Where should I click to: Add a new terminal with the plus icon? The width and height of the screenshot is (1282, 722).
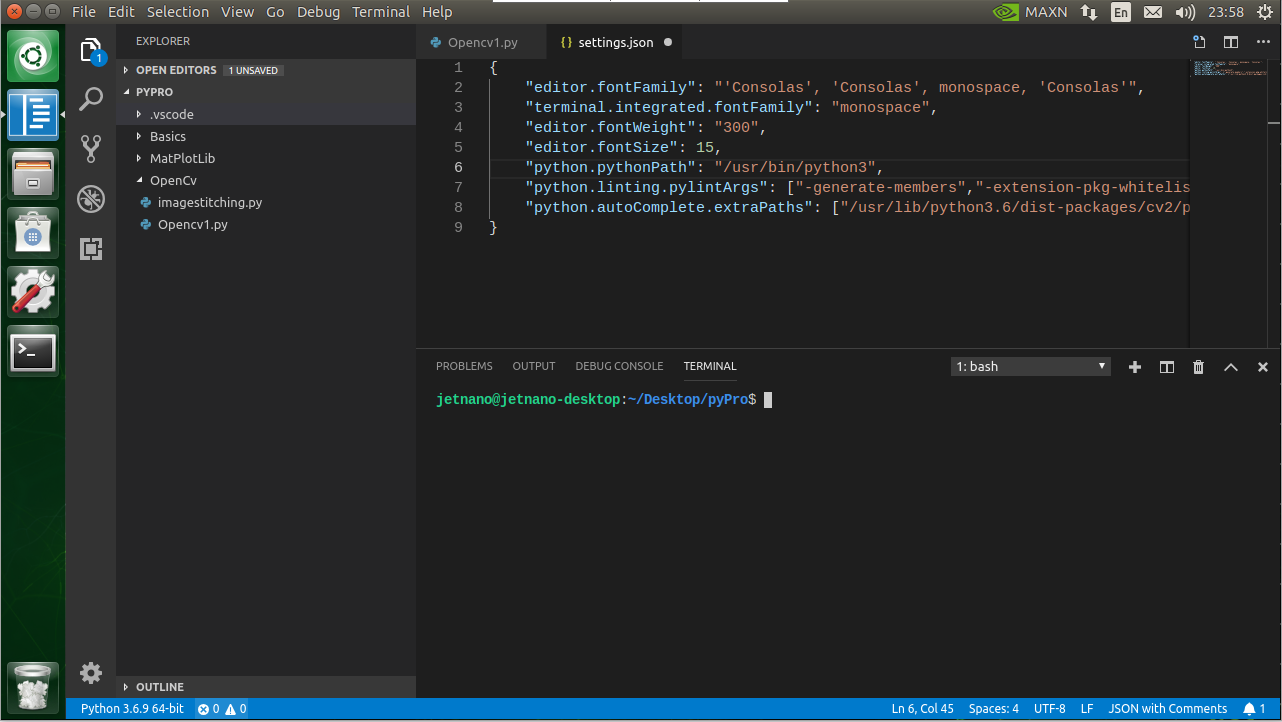click(1135, 366)
